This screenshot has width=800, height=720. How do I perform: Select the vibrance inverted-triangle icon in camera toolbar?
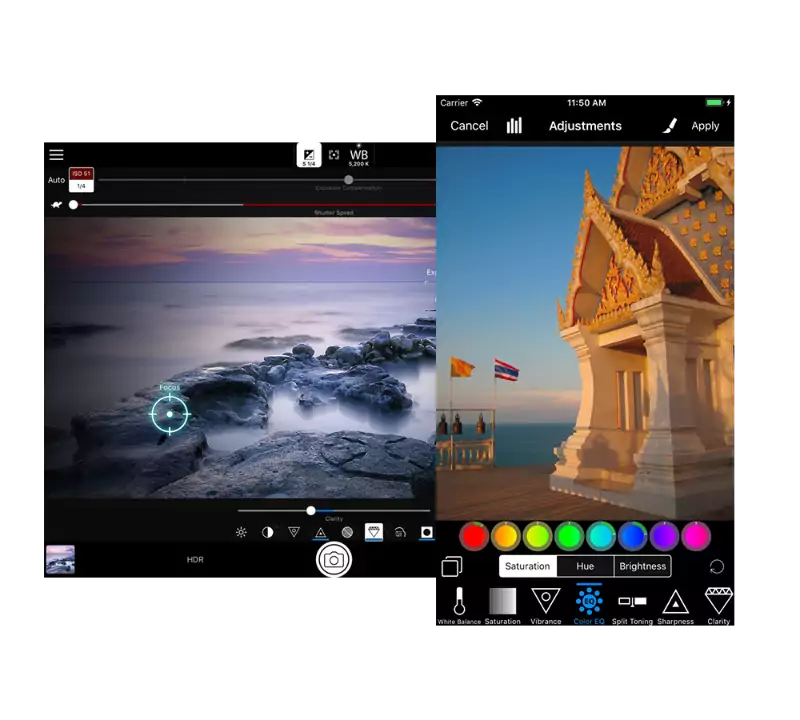click(294, 532)
